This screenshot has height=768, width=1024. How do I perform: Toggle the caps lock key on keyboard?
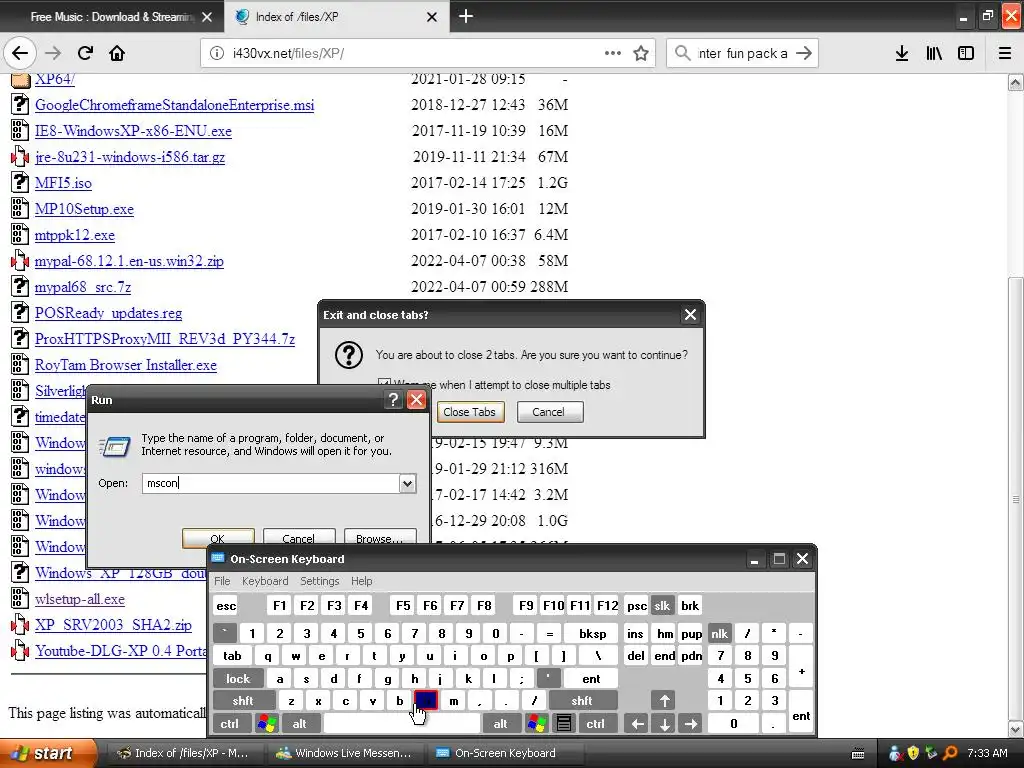tap(238, 679)
